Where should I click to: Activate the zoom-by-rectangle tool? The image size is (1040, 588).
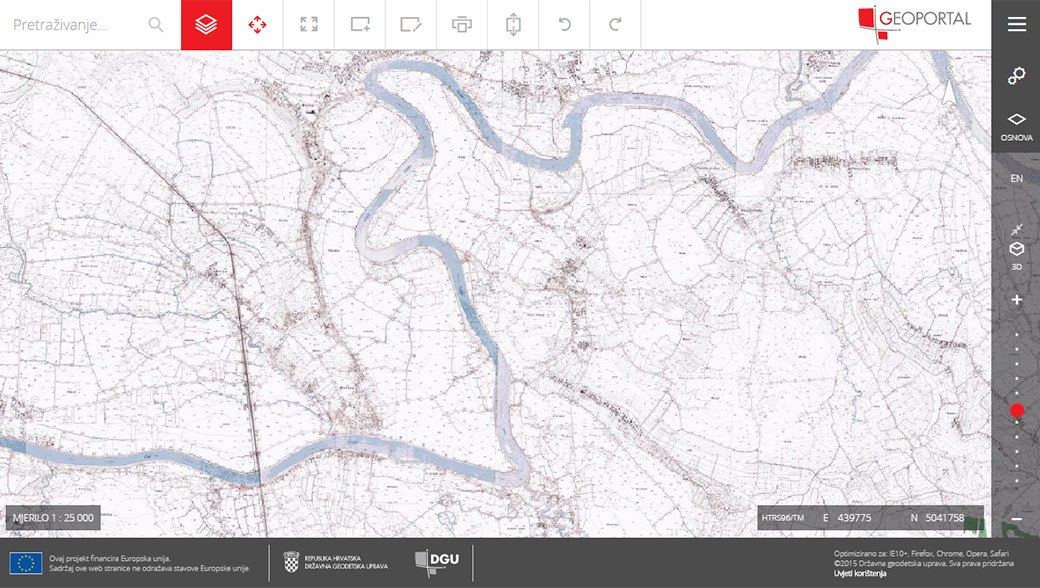360,23
